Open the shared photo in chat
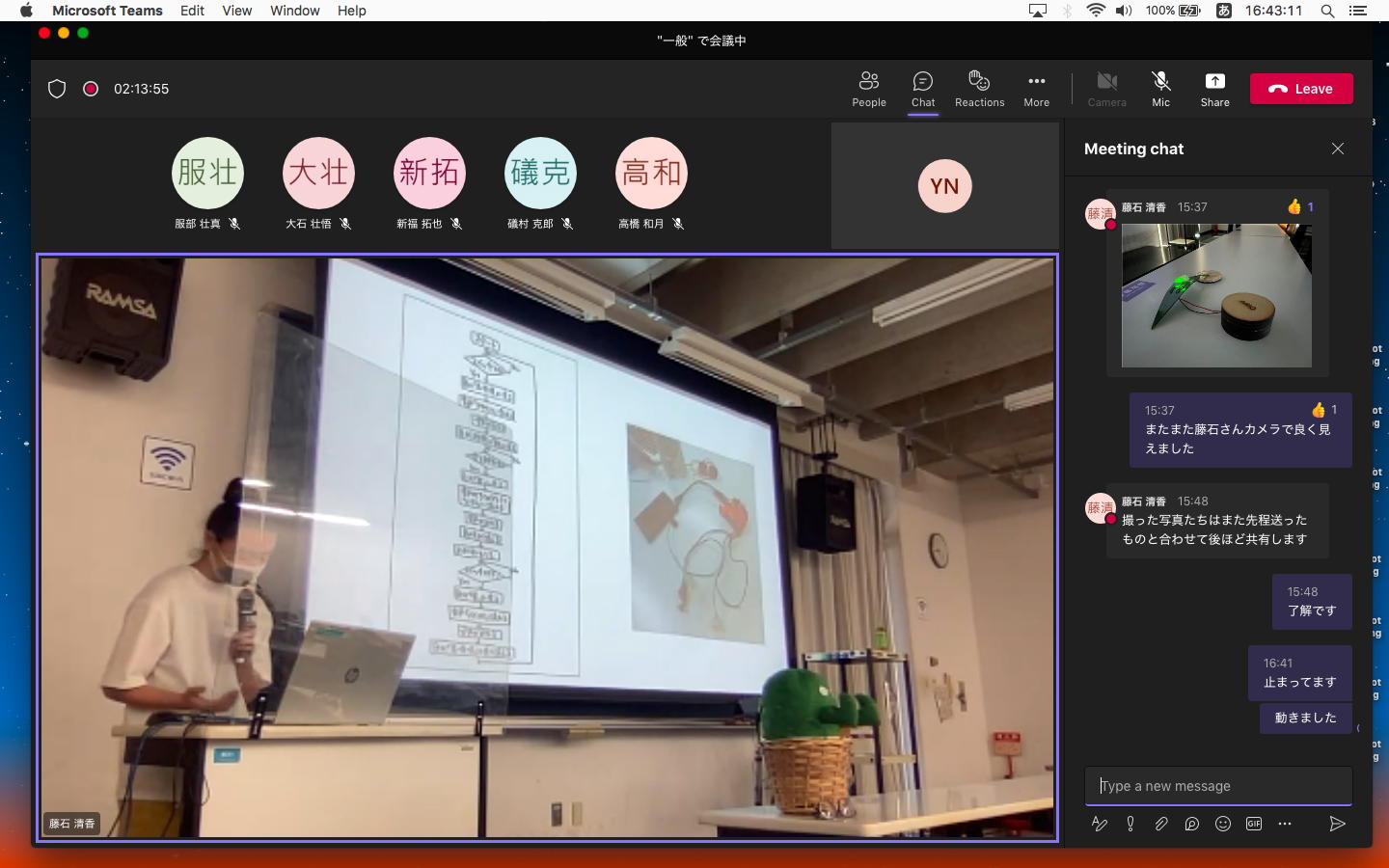1389x868 pixels. [1216, 295]
